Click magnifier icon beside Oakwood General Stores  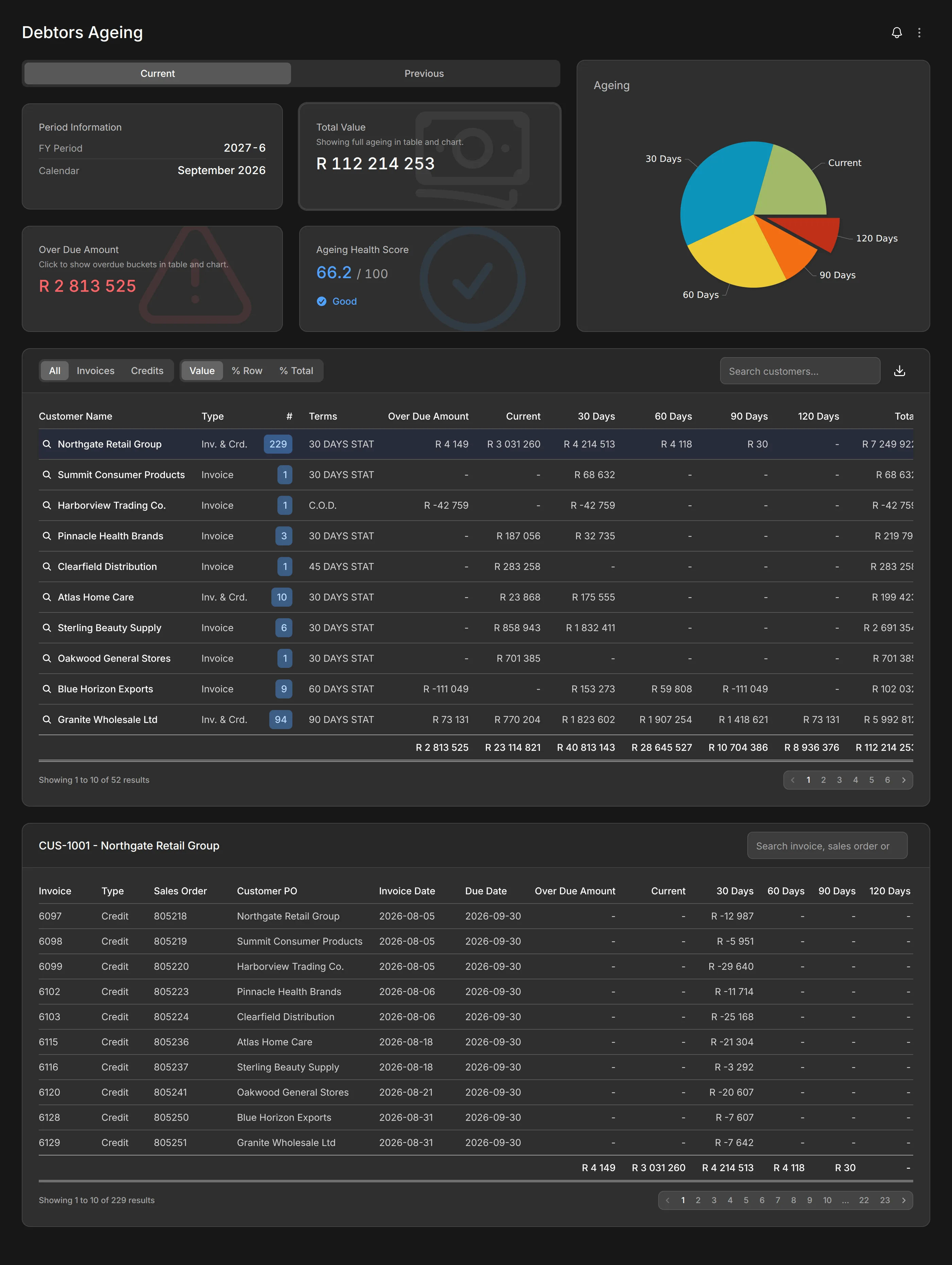[x=47, y=658]
